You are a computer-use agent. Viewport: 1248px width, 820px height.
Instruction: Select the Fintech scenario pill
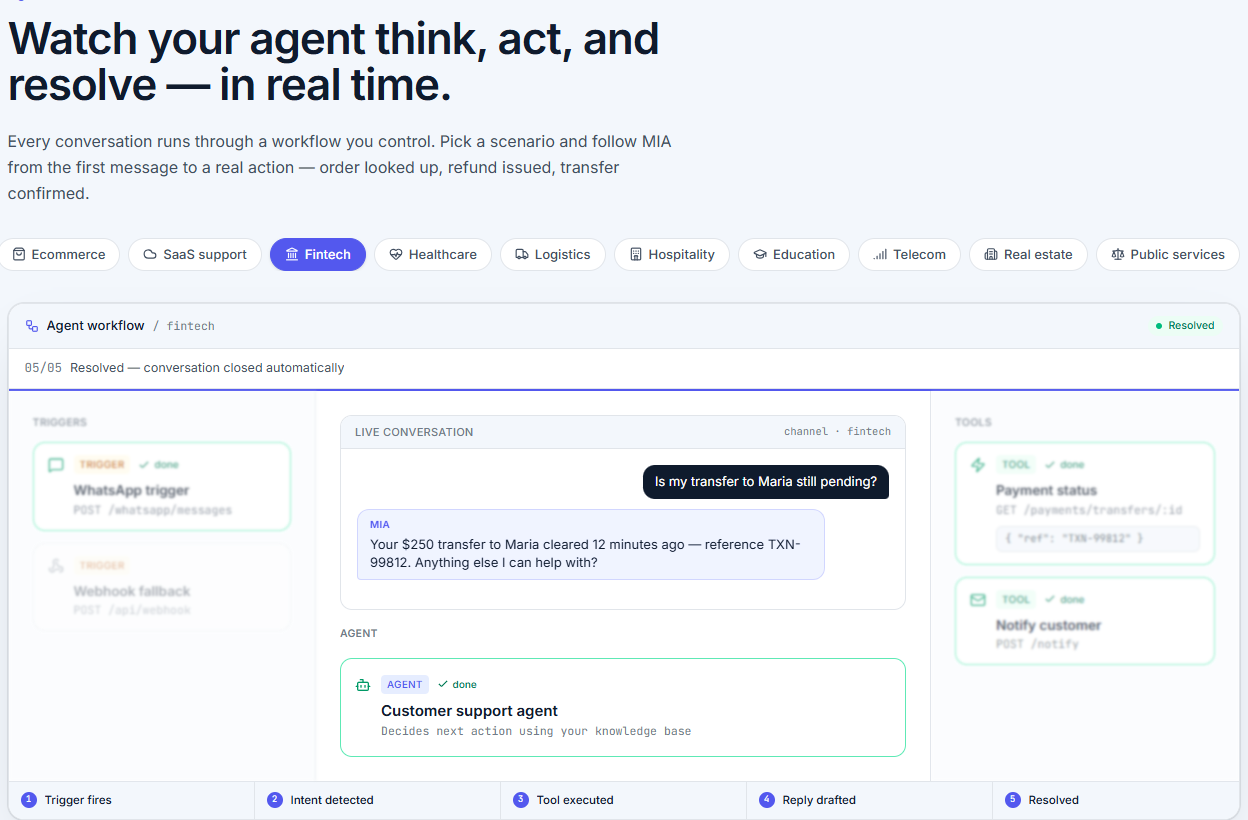click(x=318, y=254)
